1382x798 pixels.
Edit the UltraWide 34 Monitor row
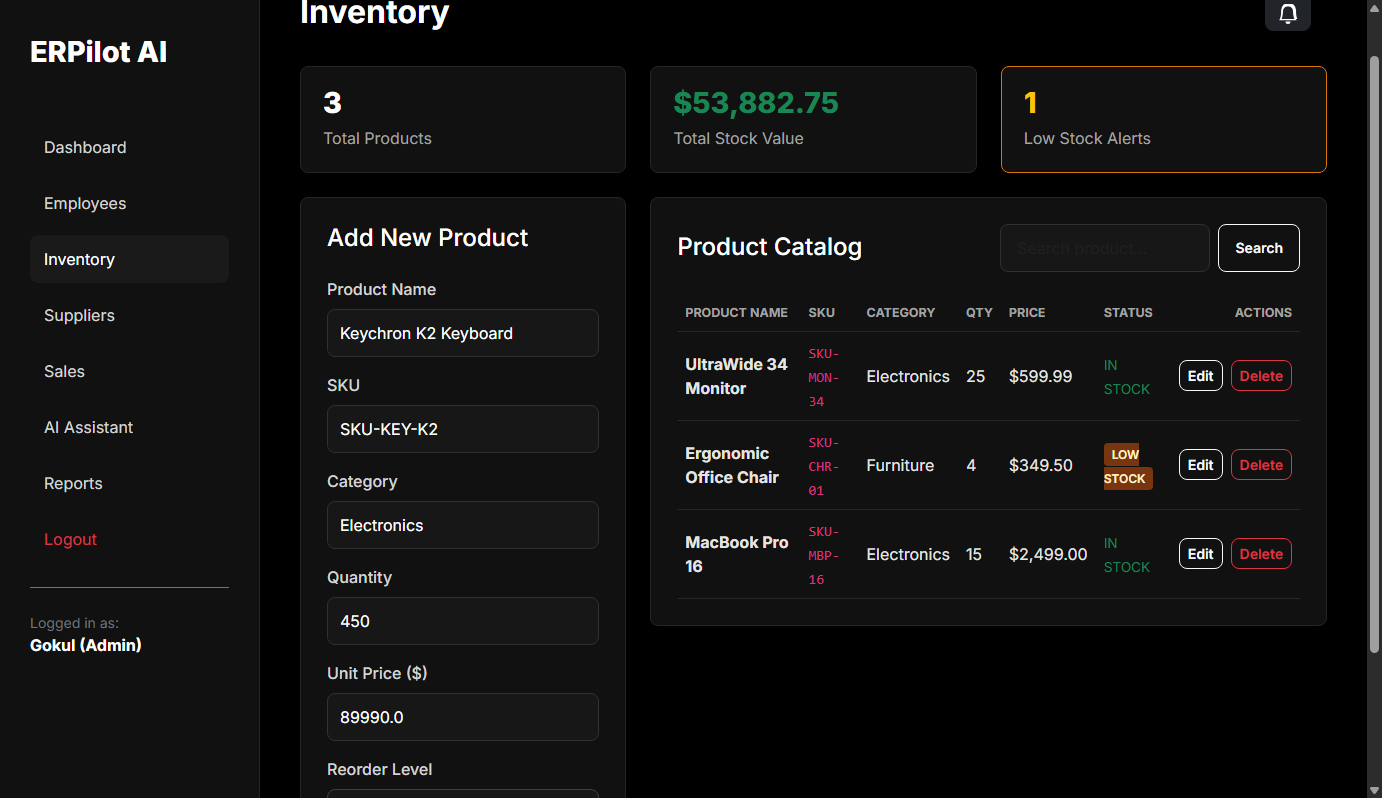(x=1200, y=376)
